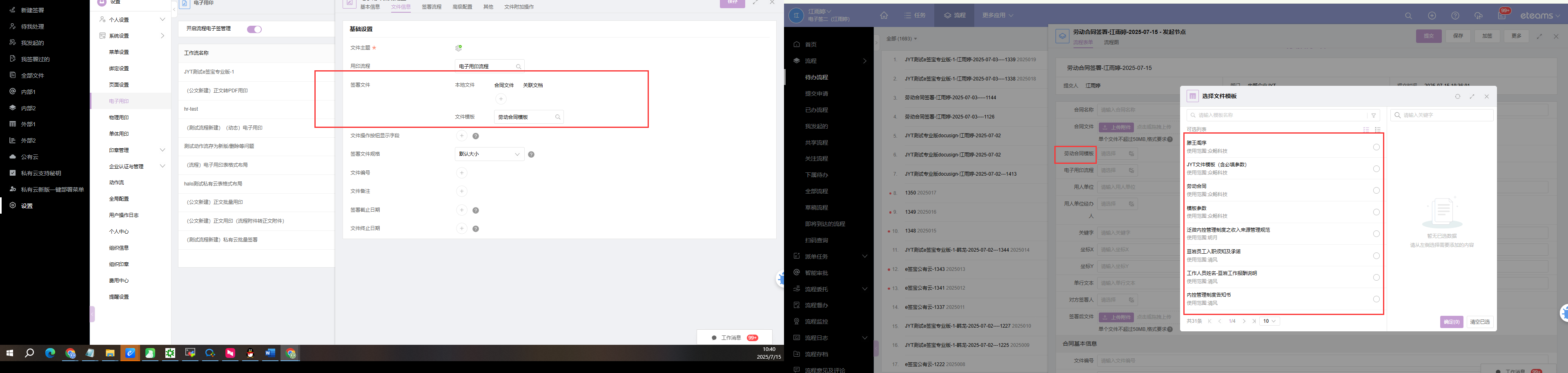Open 待办流程 in eteams sidebar
1568x373 pixels.
click(816, 77)
